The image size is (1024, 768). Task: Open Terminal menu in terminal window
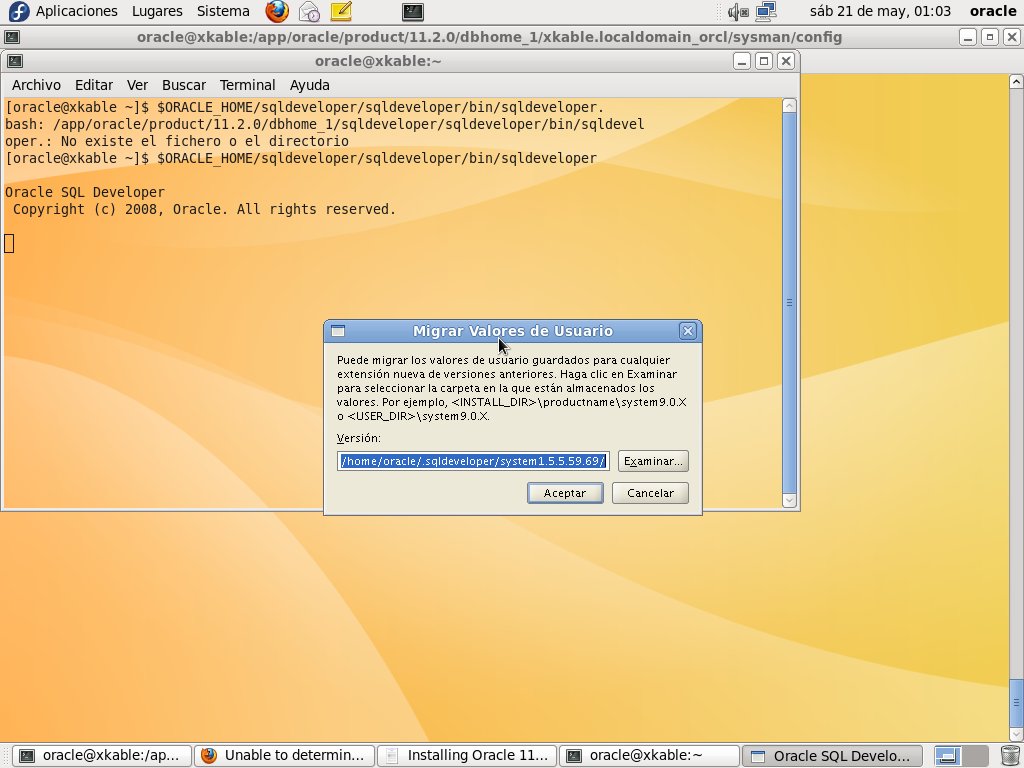click(247, 85)
